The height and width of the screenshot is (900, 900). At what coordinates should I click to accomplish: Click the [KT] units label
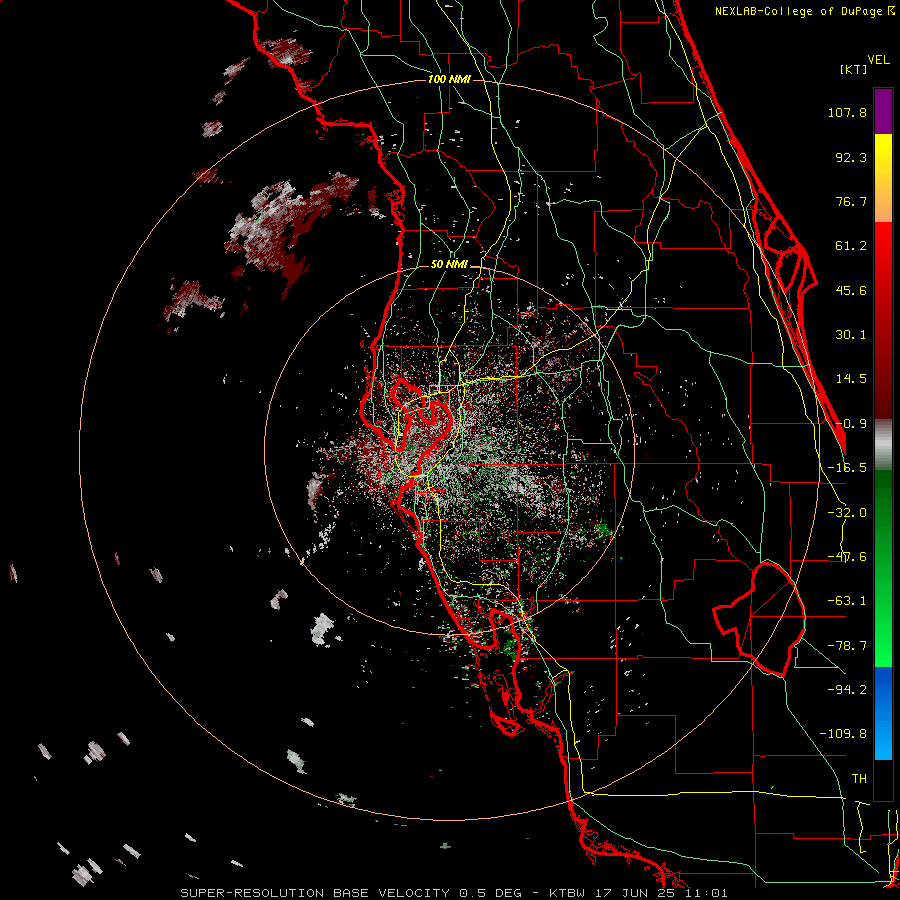coord(853,69)
